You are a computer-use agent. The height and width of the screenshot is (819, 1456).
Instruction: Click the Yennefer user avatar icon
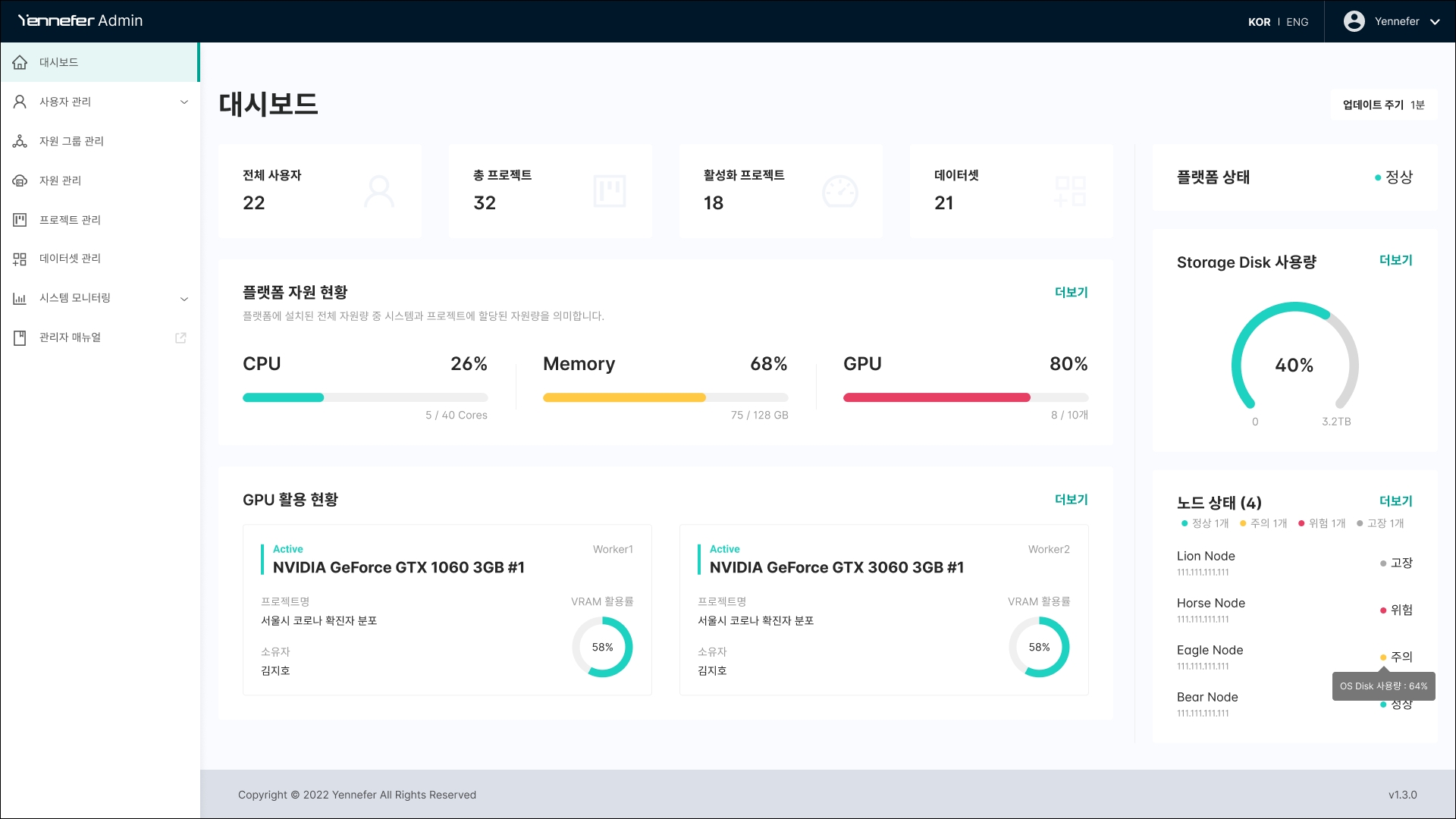point(1354,21)
